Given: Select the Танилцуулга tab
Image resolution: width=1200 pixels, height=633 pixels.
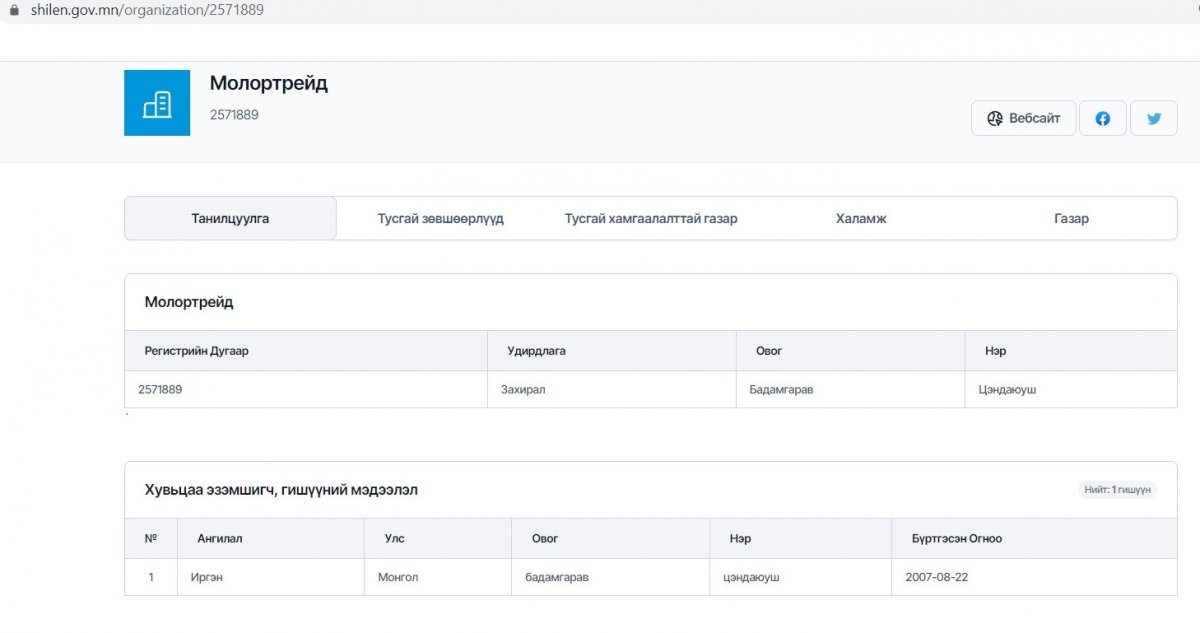Looking at the screenshot, I should [230, 218].
